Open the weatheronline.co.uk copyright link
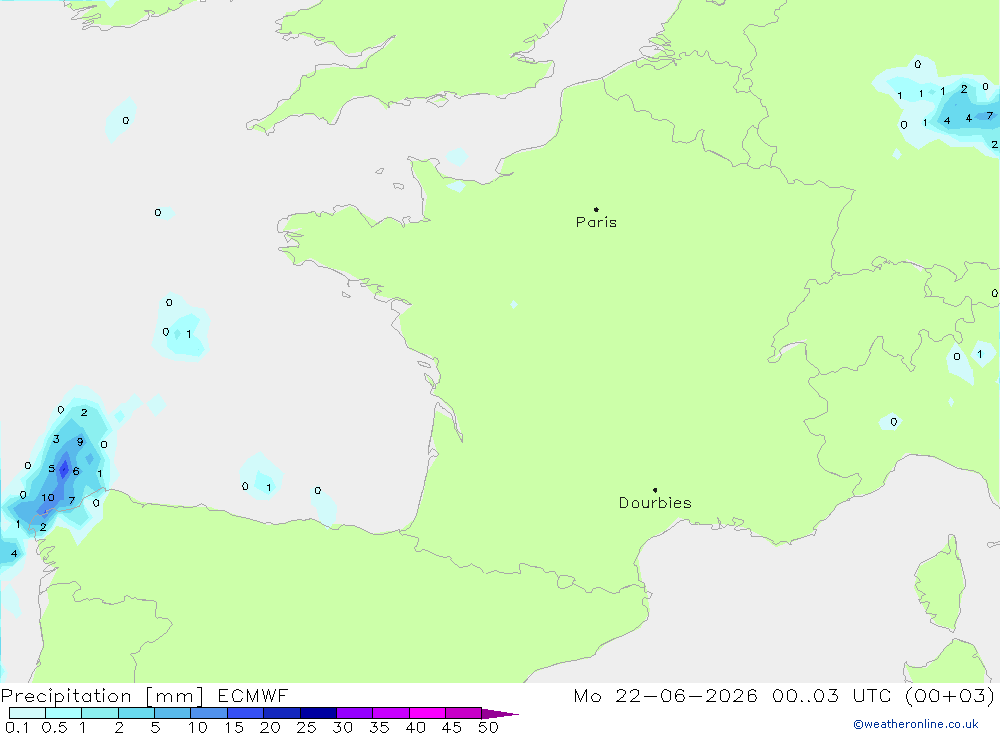 click(916, 724)
